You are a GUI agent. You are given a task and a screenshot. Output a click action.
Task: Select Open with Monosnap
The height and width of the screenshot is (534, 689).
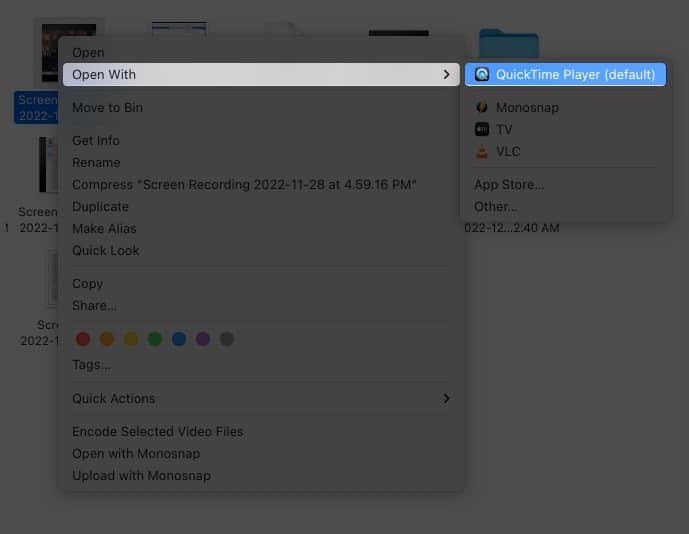click(261, 454)
